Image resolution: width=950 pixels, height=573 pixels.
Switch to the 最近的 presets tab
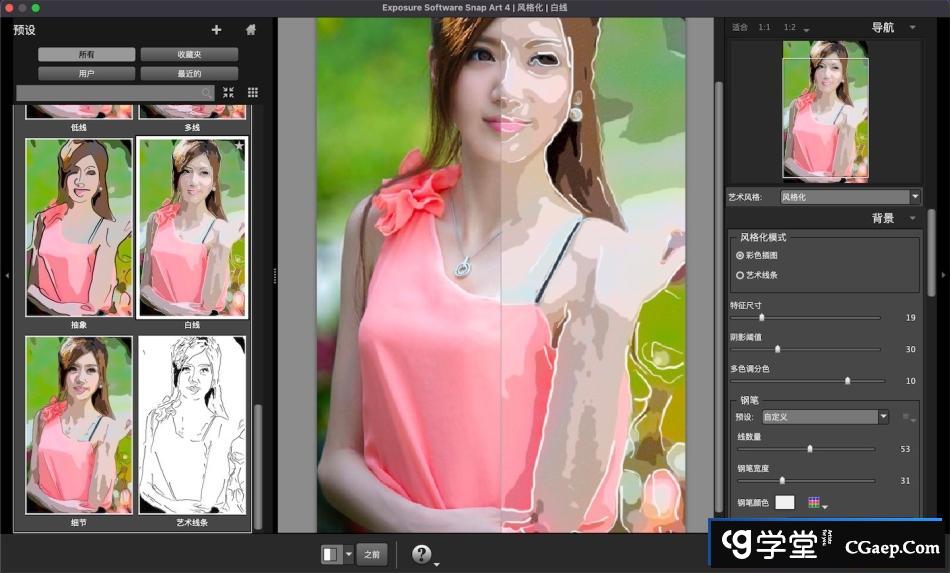[189, 74]
